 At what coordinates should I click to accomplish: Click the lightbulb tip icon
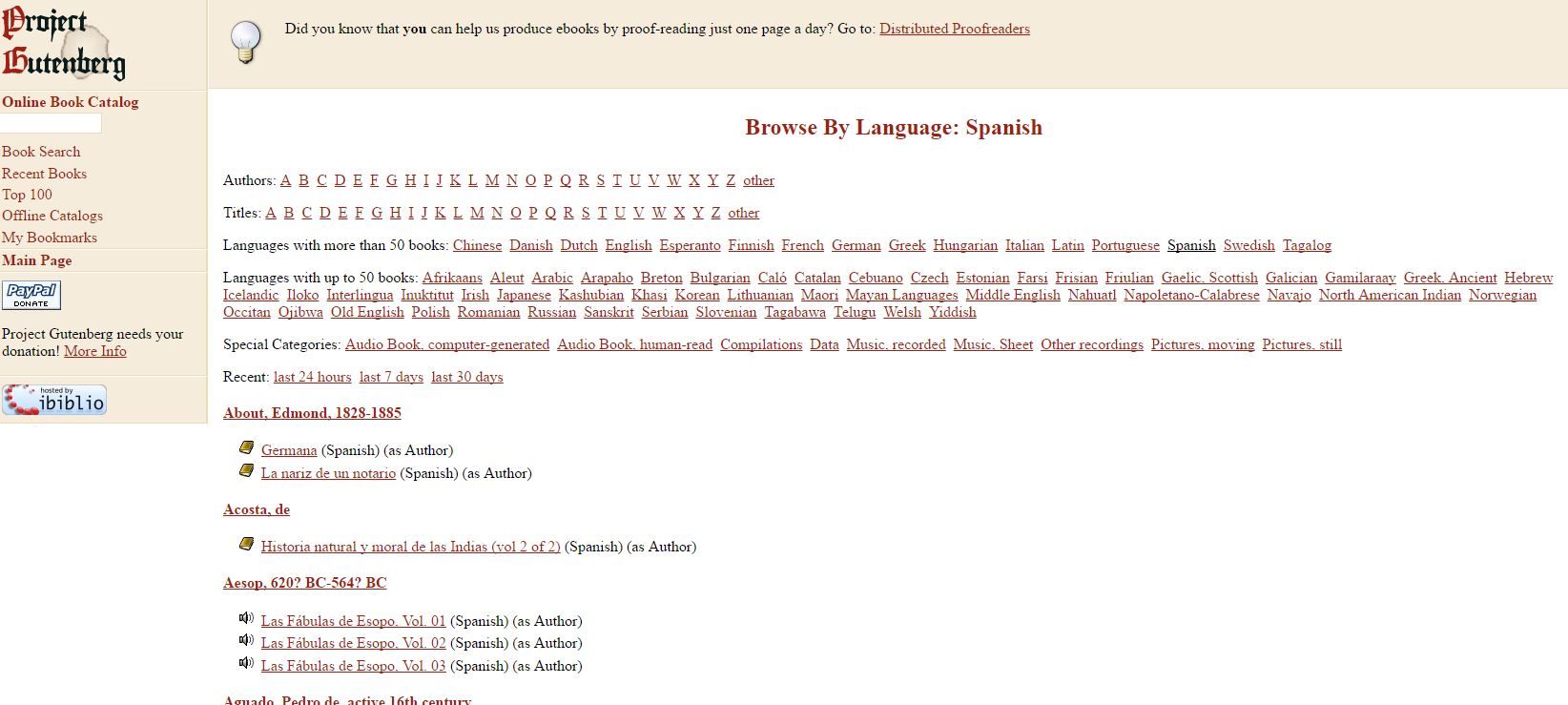click(x=246, y=41)
